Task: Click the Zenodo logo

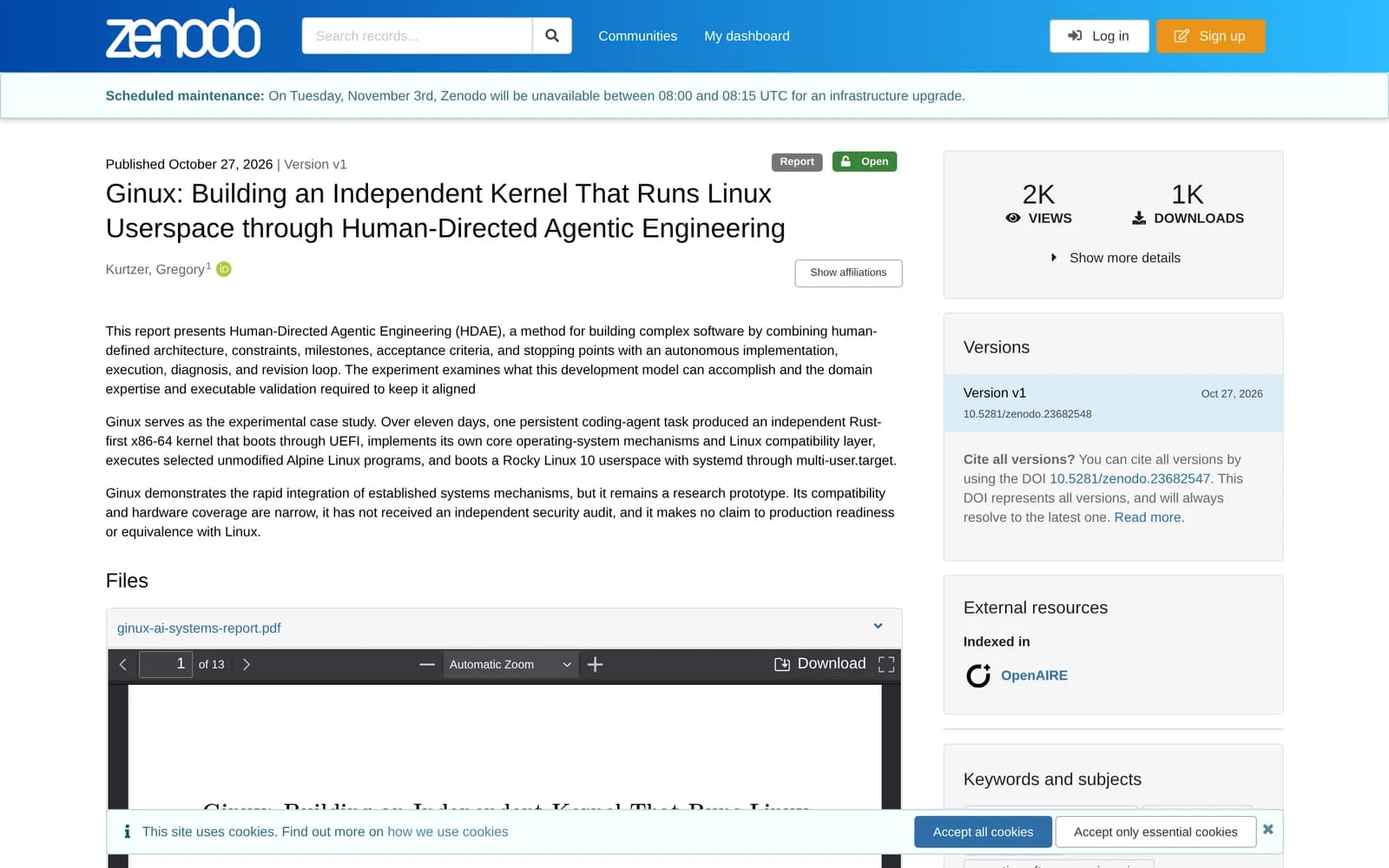Action: coord(183,34)
